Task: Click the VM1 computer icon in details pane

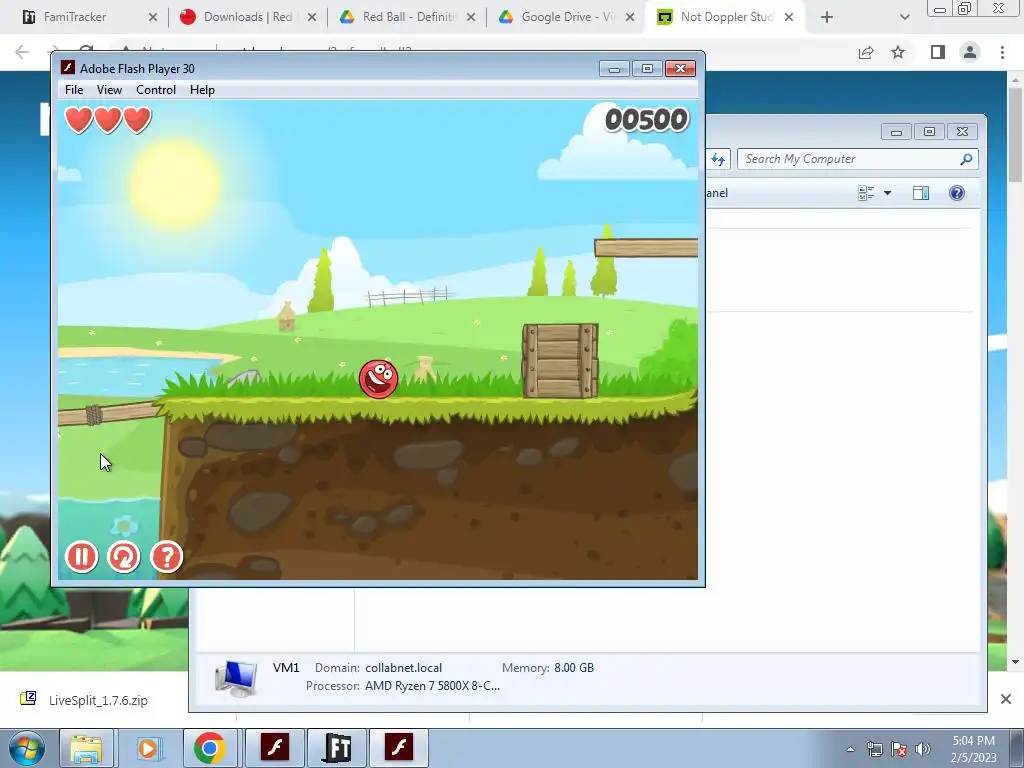Action: 236,678
